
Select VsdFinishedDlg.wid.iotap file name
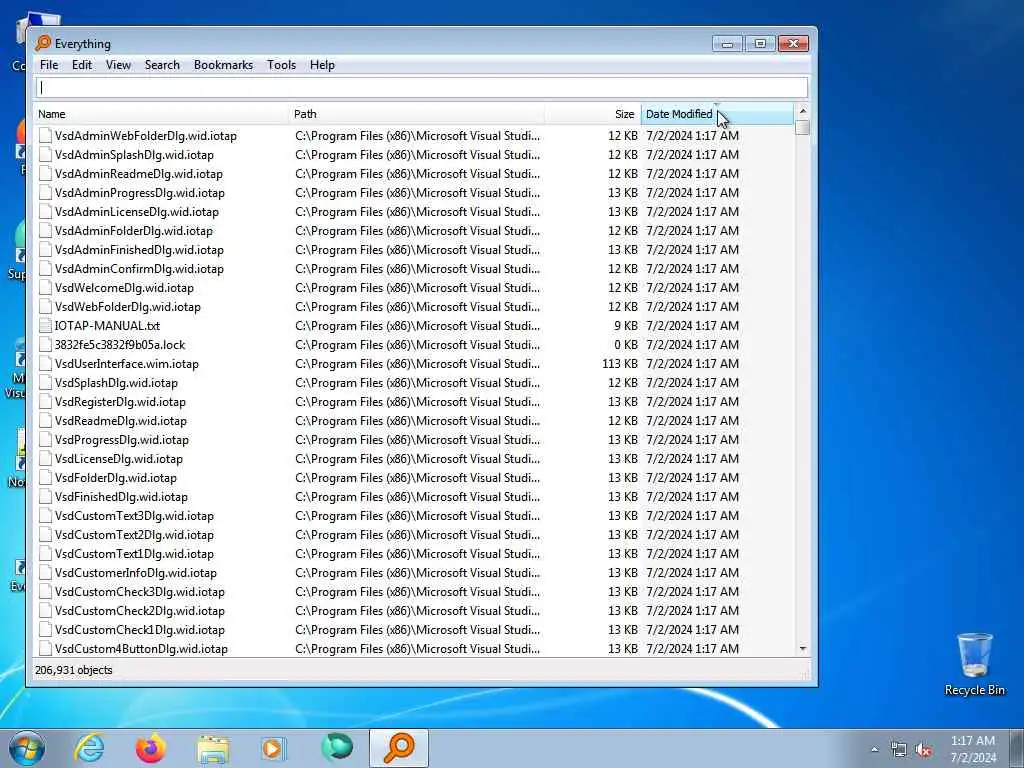pyautogui.click(x=121, y=496)
